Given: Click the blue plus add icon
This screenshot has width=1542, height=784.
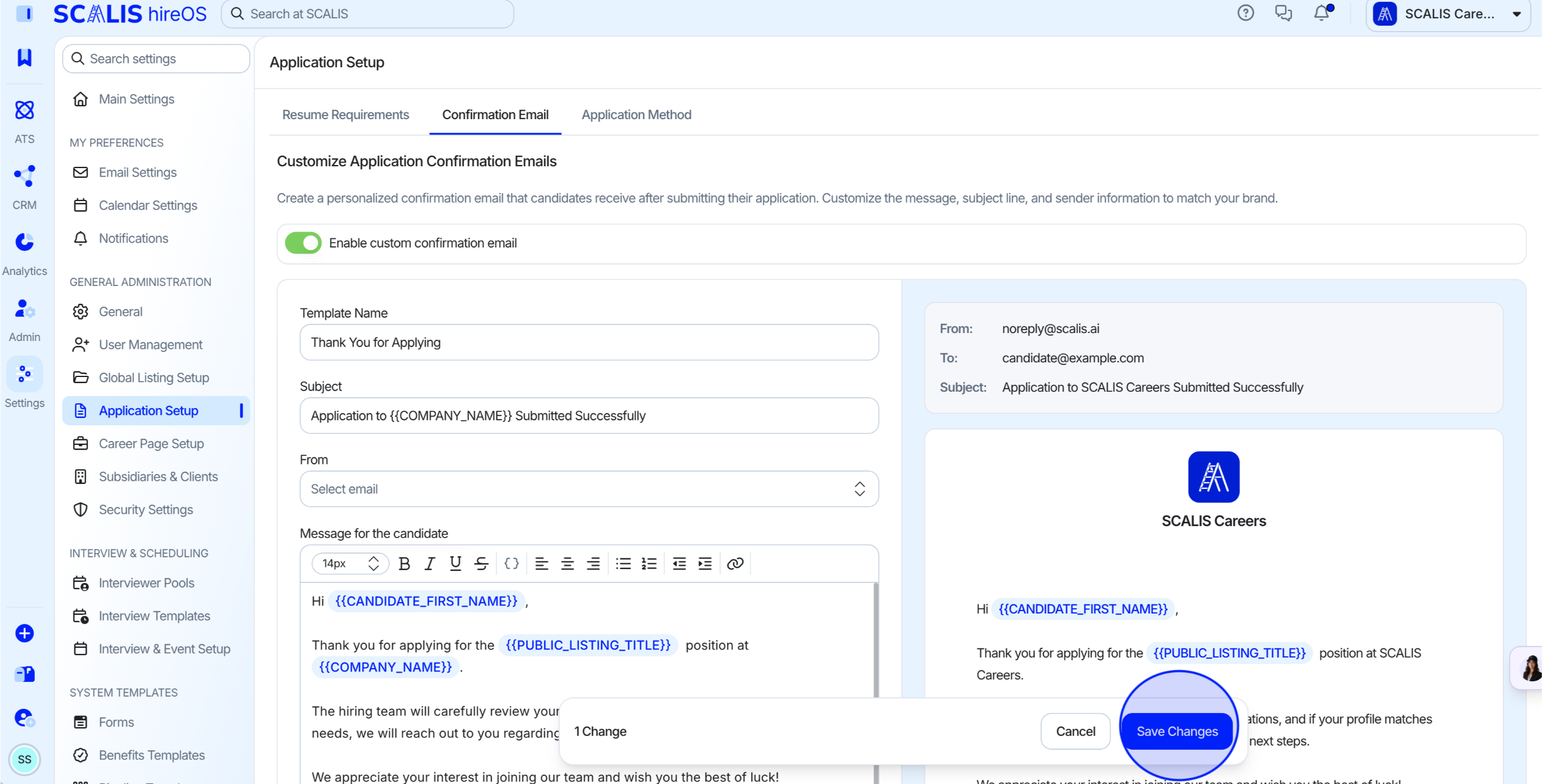Looking at the screenshot, I should [x=24, y=633].
